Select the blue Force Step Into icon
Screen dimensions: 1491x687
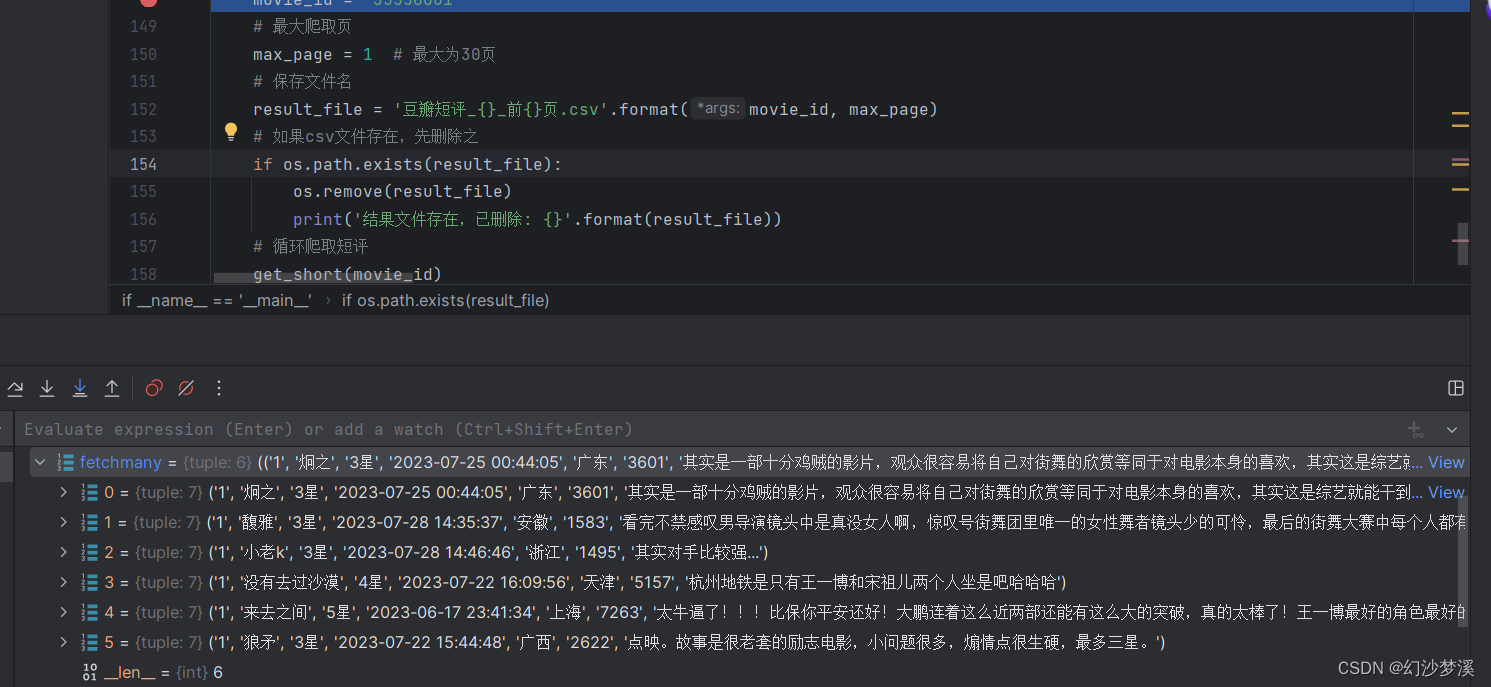click(x=80, y=388)
